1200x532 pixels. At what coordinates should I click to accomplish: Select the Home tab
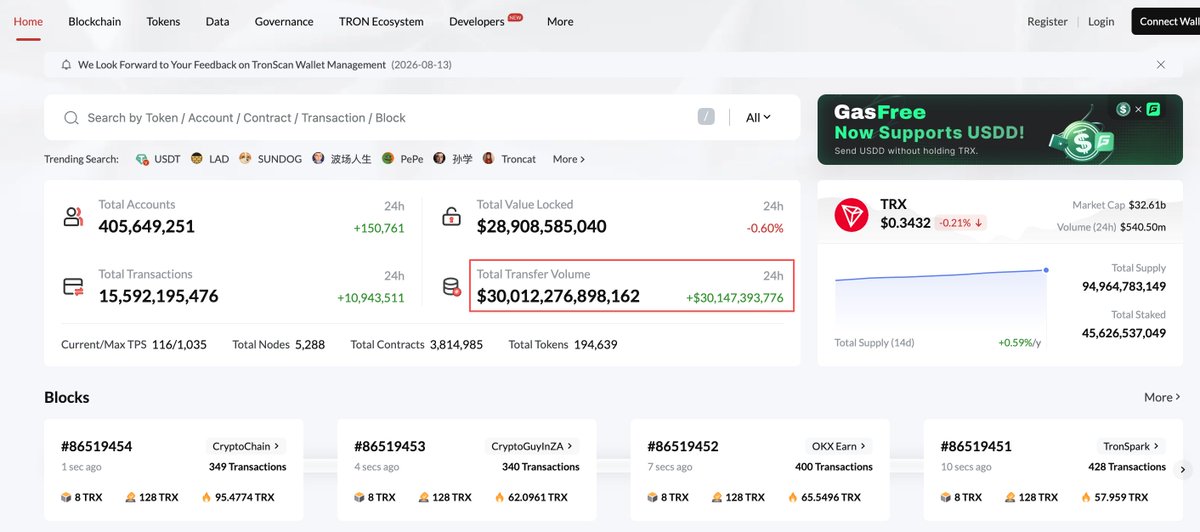(x=28, y=21)
